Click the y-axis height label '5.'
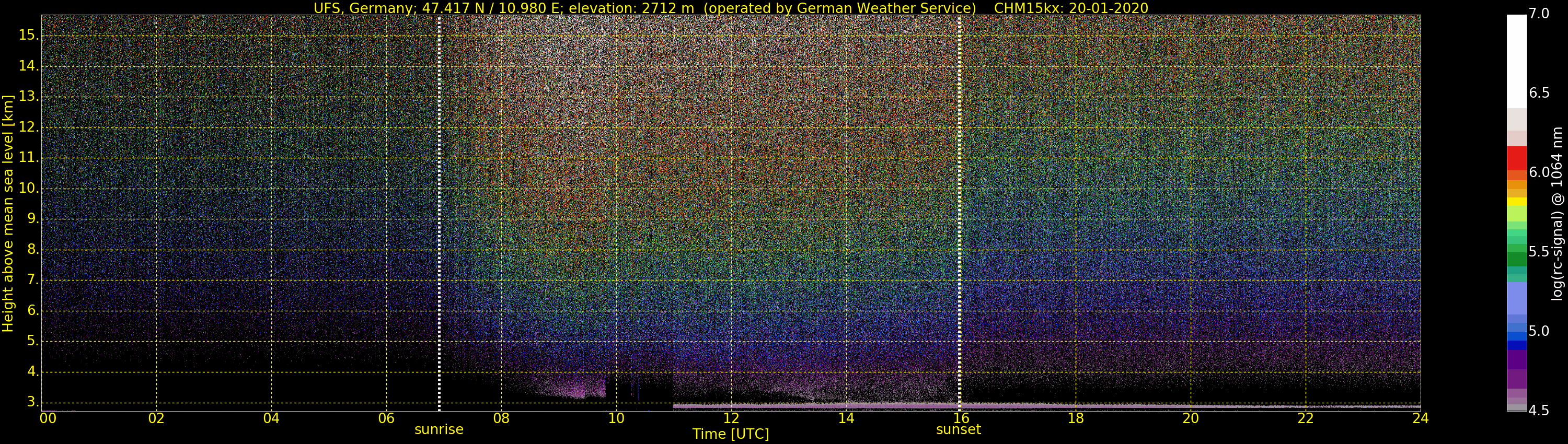 point(32,341)
